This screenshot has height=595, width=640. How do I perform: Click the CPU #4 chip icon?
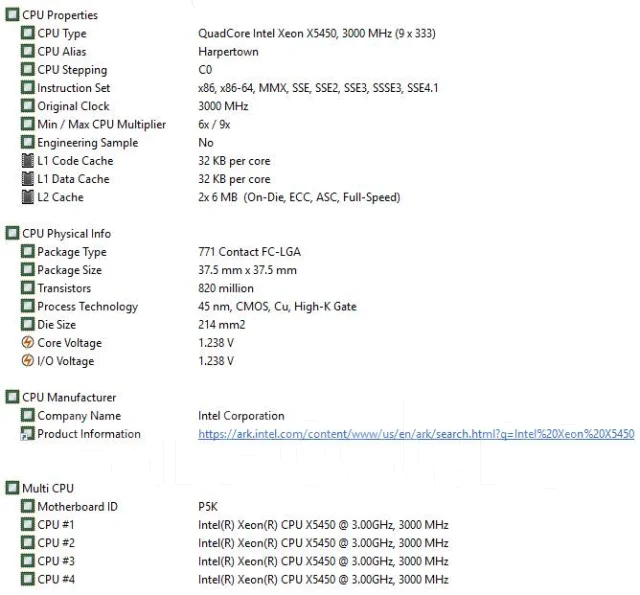point(27,579)
